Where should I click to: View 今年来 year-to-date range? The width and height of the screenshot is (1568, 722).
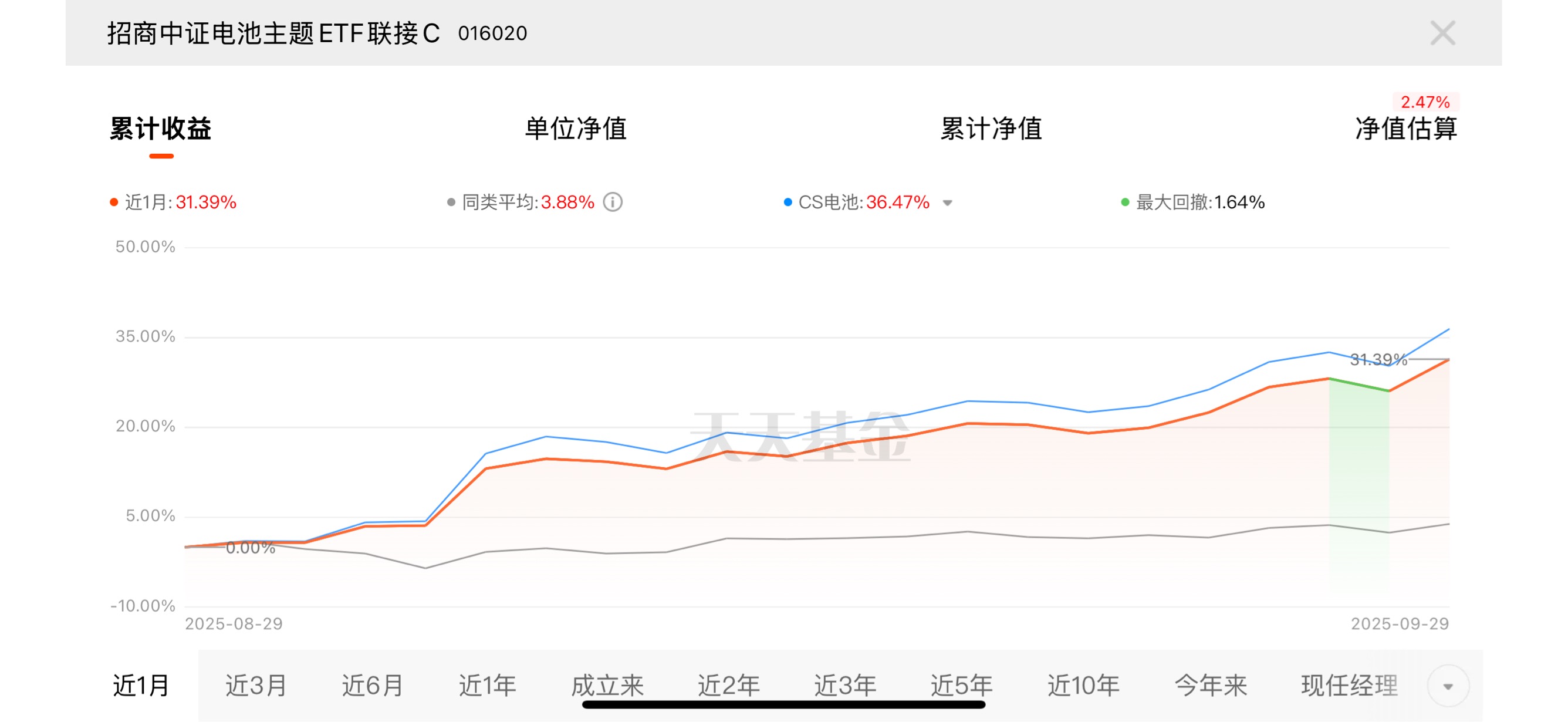click(1210, 686)
